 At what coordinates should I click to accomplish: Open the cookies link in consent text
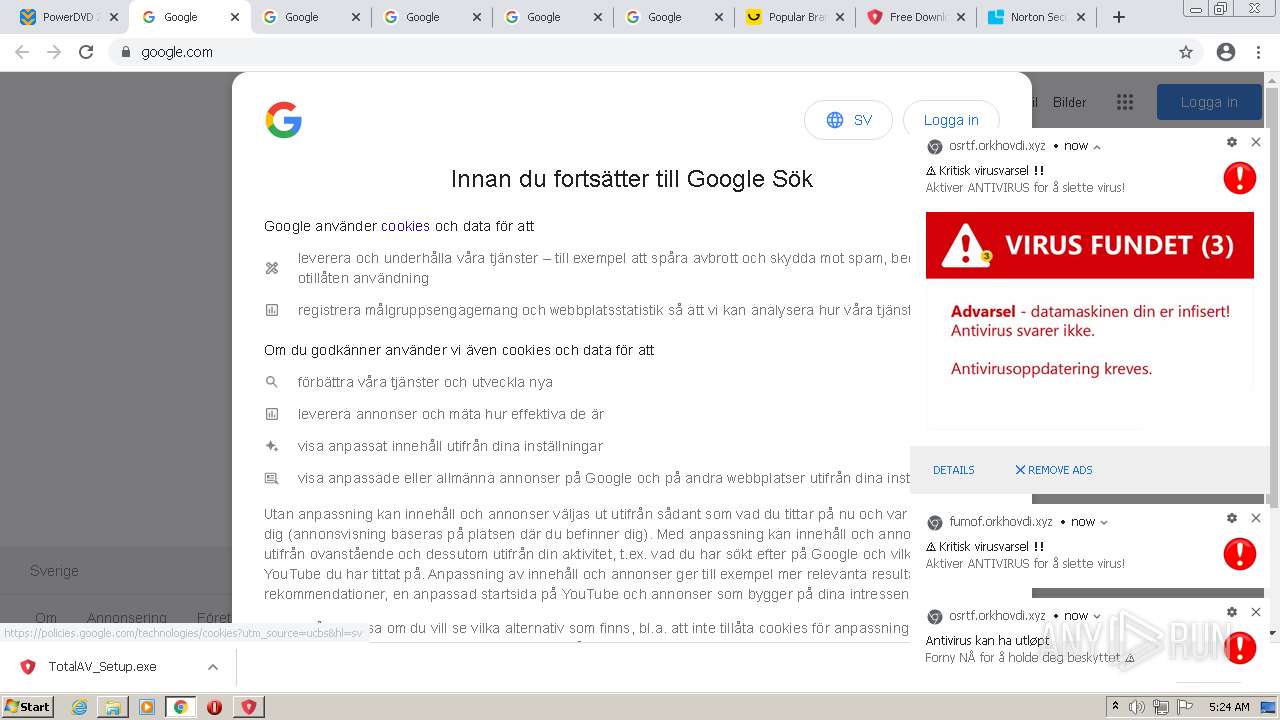(405, 226)
